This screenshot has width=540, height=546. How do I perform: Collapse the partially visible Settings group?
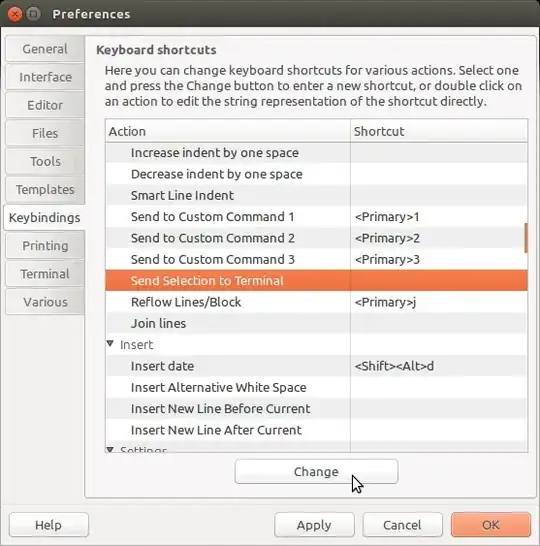click(110, 449)
